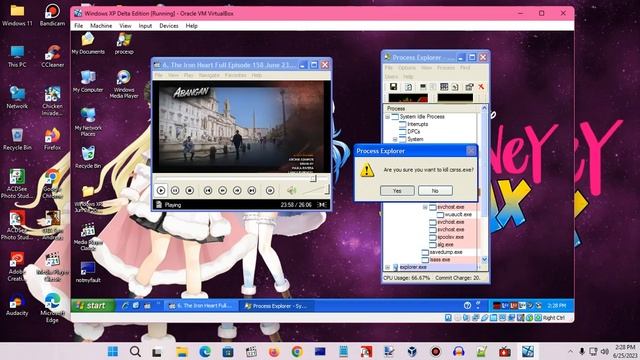Image resolution: width=640 pixels, height=360 pixels.
Task: Select the alg.exe process
Action: tap(442, 244)
